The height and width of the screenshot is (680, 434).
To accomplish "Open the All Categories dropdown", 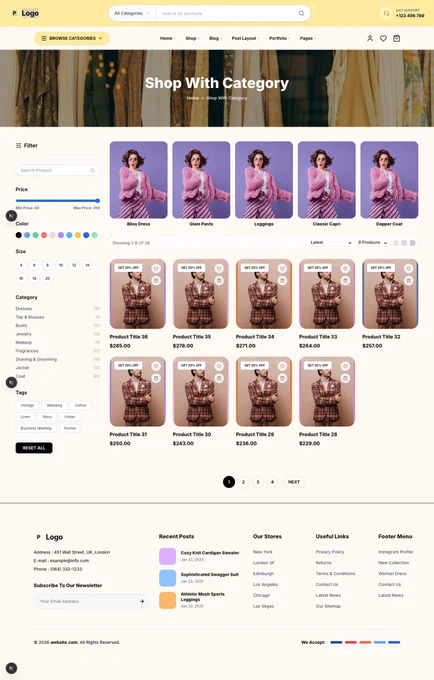I will 132,13.
